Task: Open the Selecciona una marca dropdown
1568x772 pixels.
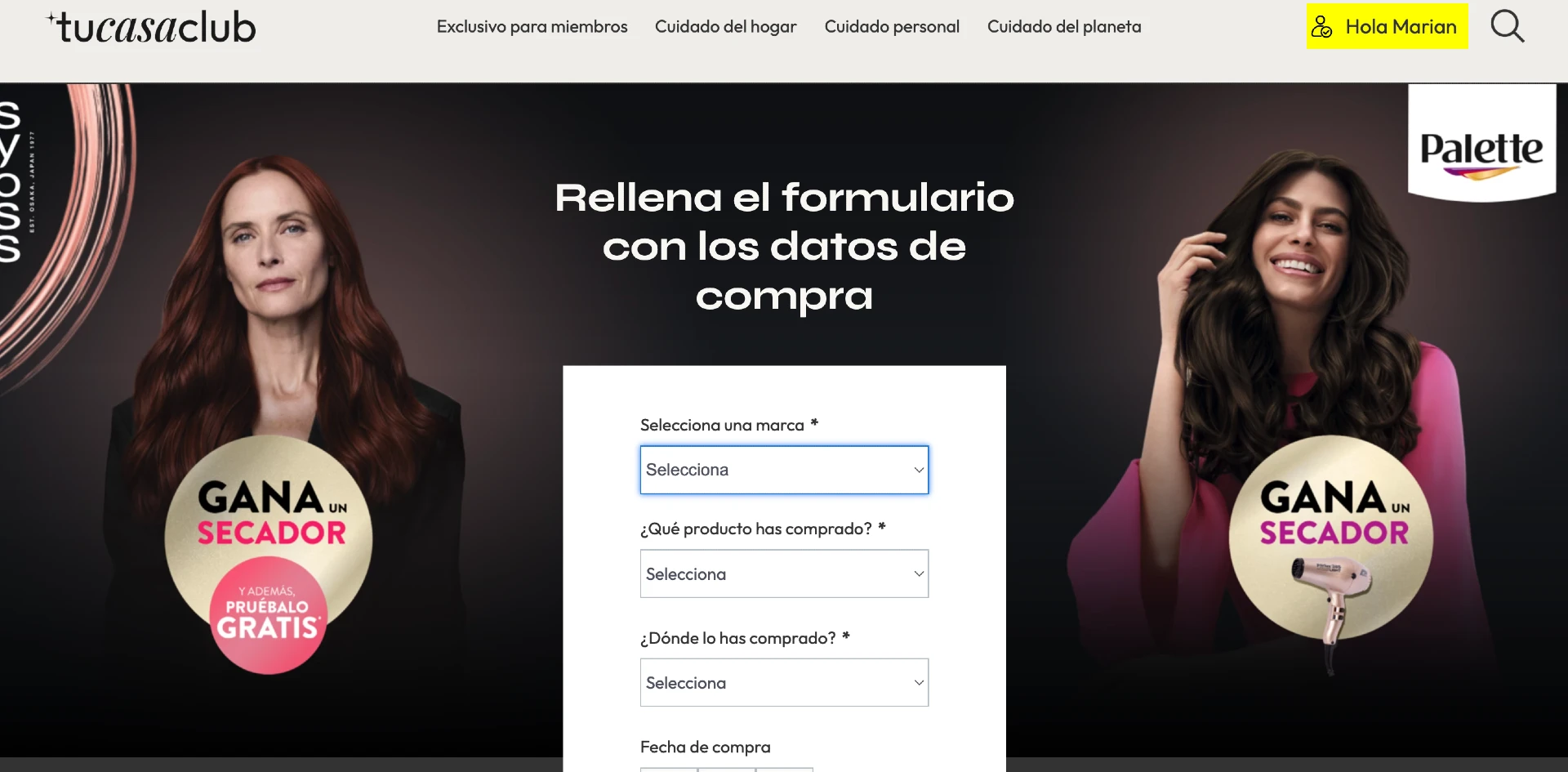Action: [784, 470]
